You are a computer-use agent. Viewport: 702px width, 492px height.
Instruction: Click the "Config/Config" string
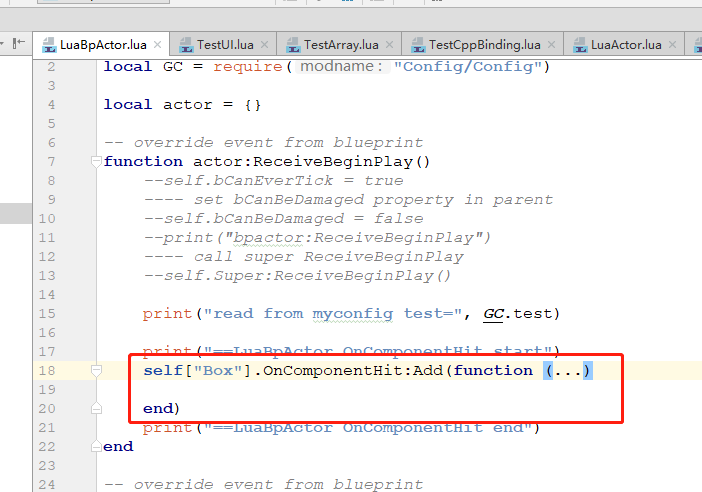[467, 67]
